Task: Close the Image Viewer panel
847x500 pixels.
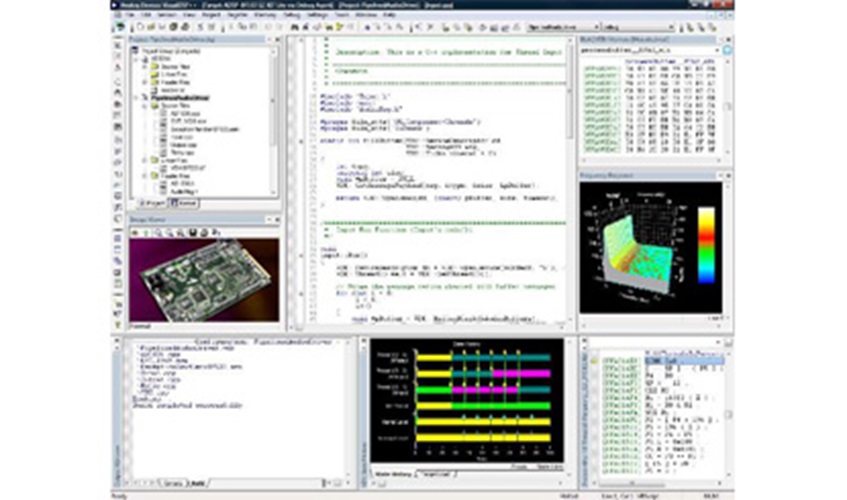Action: pyautogui.click(x=275, y=219)
